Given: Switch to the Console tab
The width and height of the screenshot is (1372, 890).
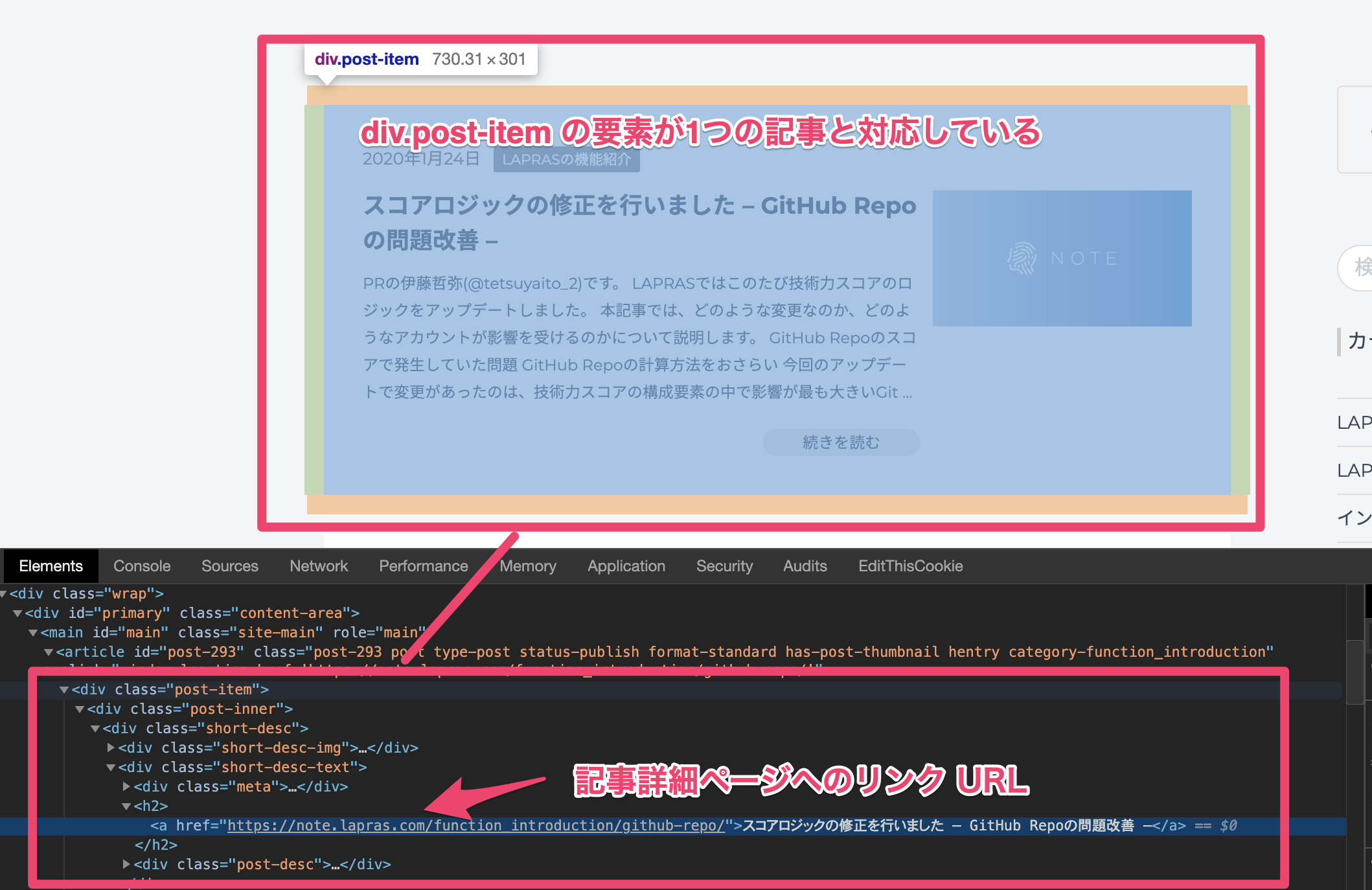Looking at the screenshot, I should tap(142, 566).
